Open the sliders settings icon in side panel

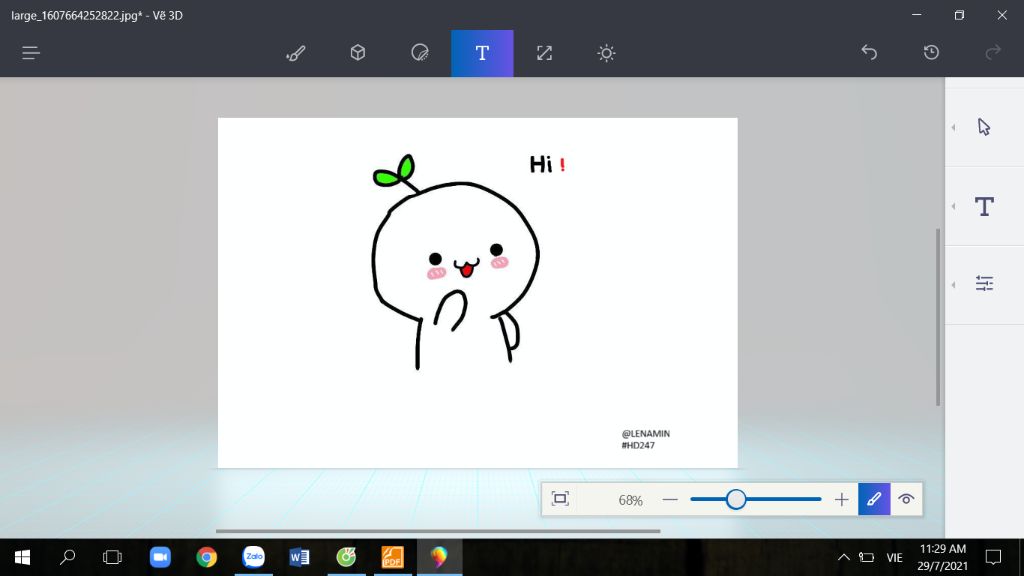984,283
